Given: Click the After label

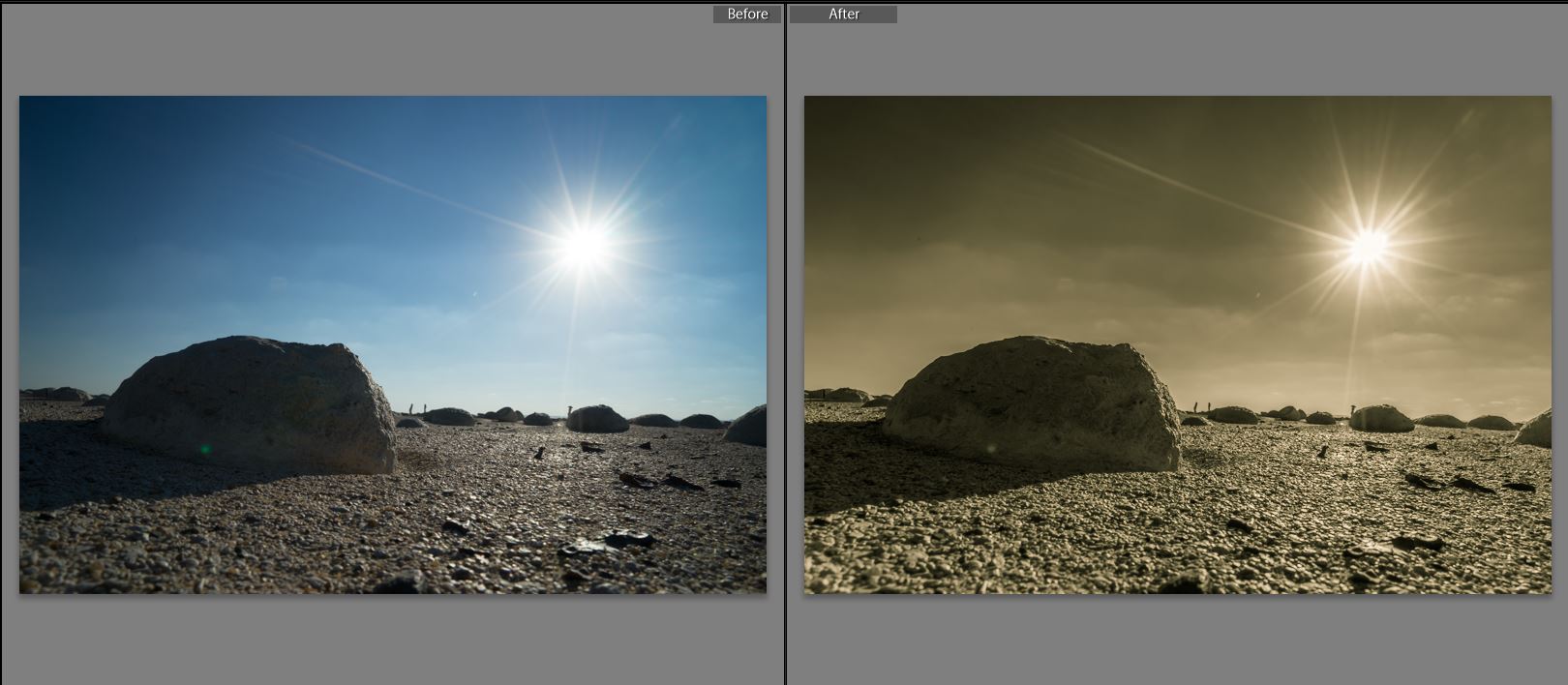Looking at the screenshot, I should point(843,15).
